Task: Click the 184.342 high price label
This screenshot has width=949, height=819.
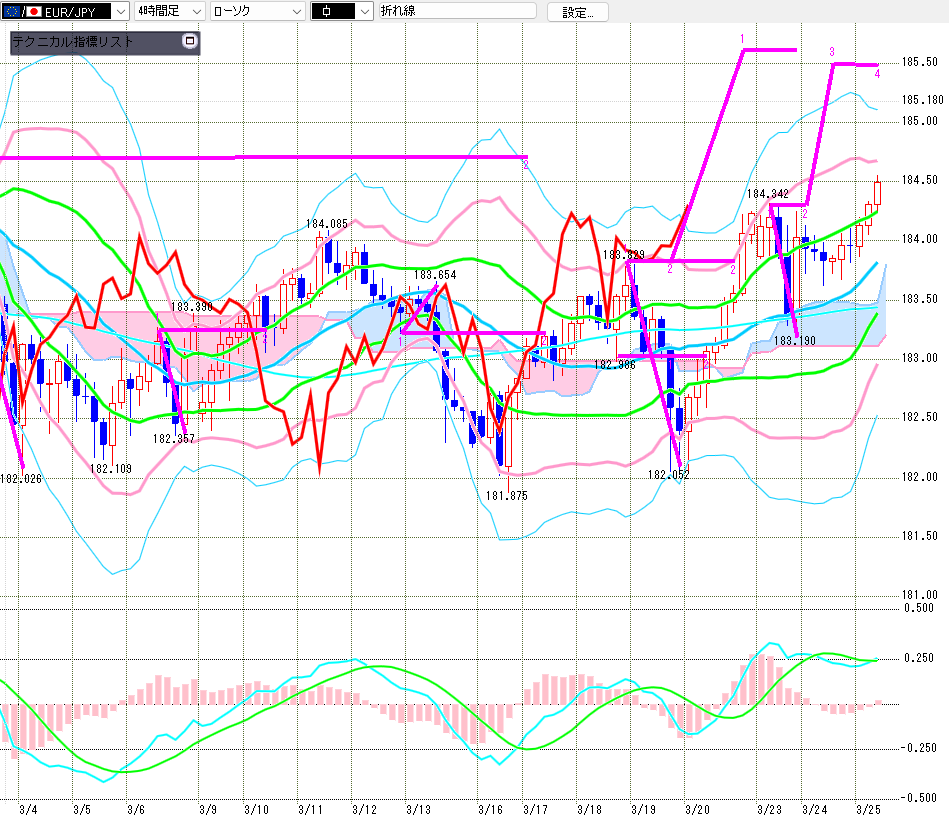Action: [x=768, y=193]
